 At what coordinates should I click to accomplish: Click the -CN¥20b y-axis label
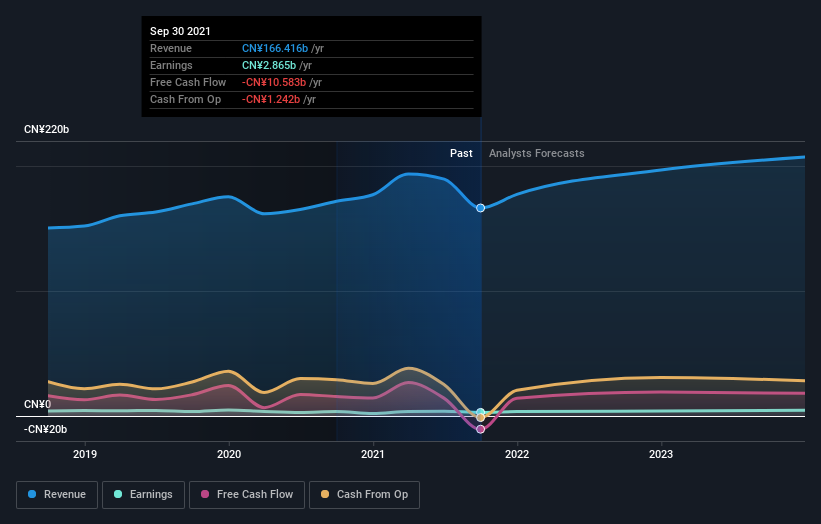click(x=46, y=429)
